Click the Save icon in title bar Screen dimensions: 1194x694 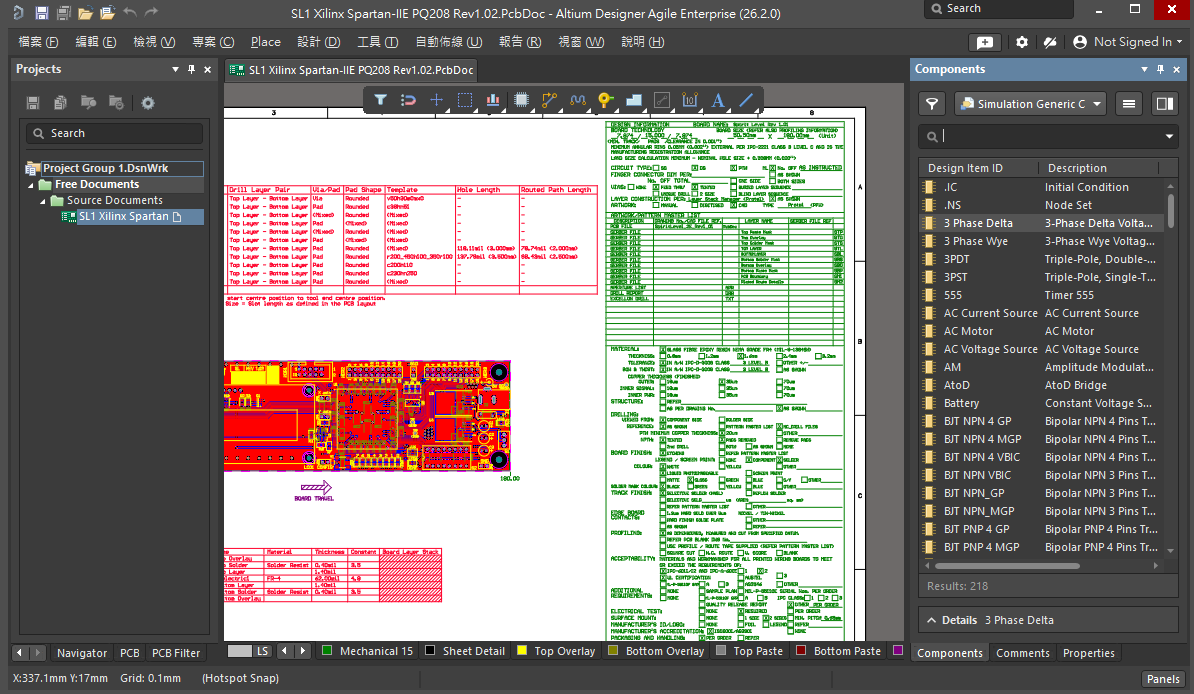pos(42,13)
